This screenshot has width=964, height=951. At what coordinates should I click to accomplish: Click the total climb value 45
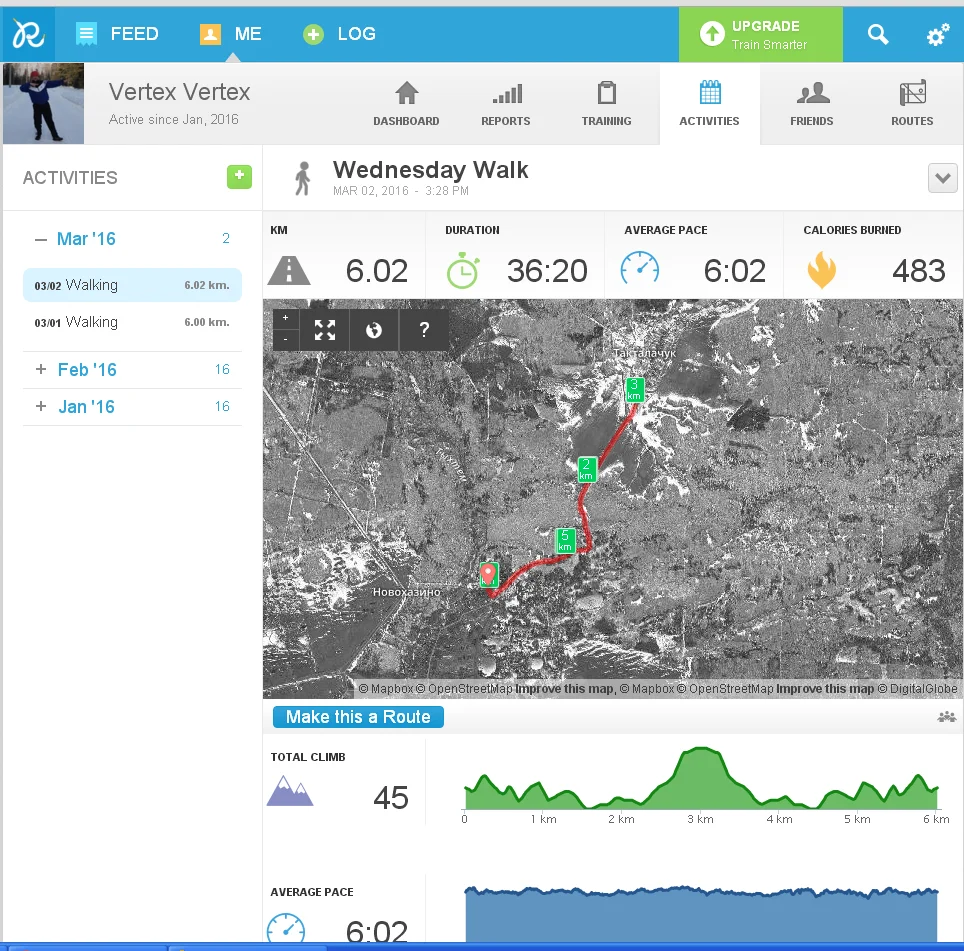[x=390, y=798]
